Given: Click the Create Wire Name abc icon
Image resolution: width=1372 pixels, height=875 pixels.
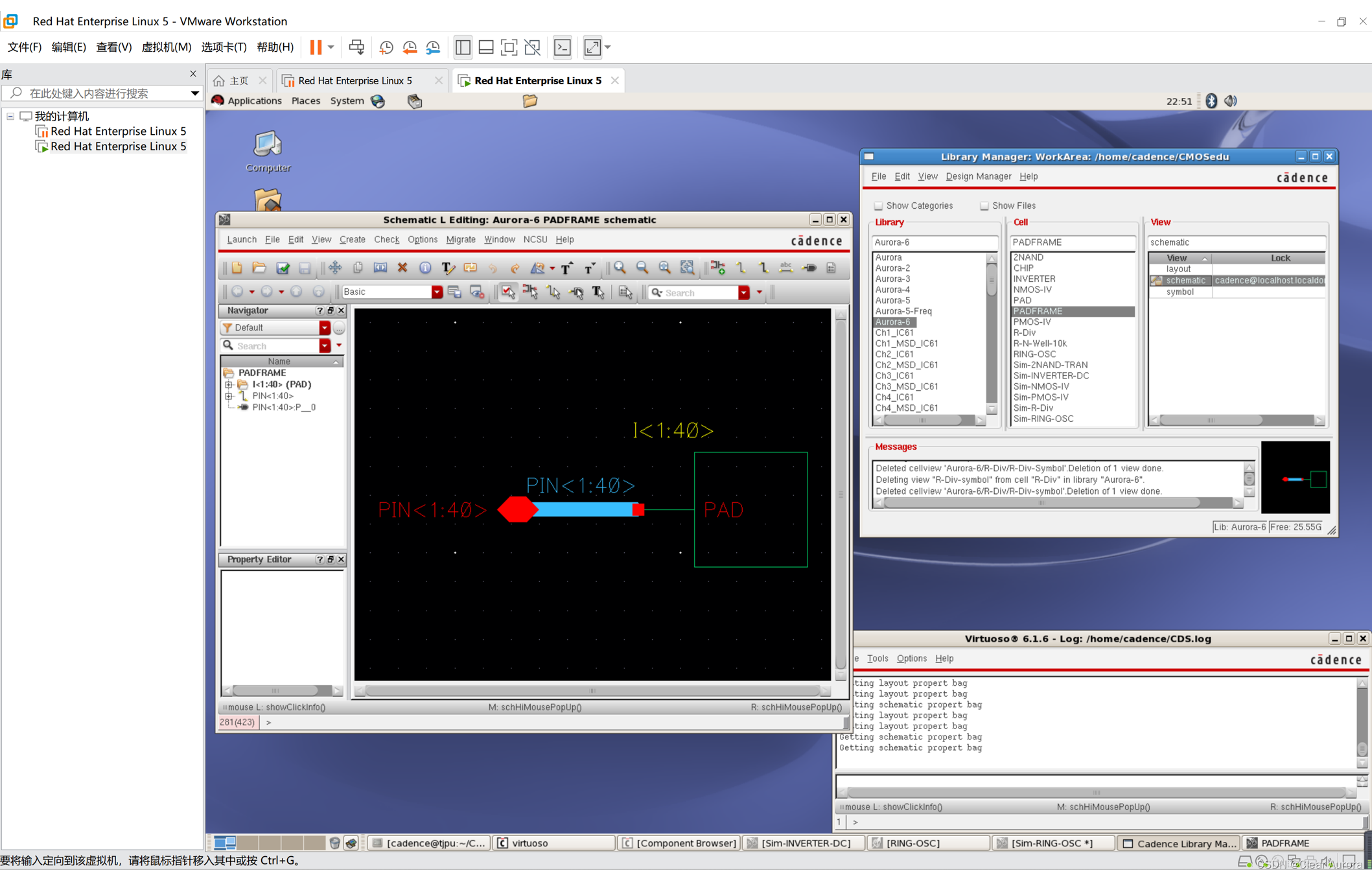Looking at the screenshot, I should [x=786, y=268].
